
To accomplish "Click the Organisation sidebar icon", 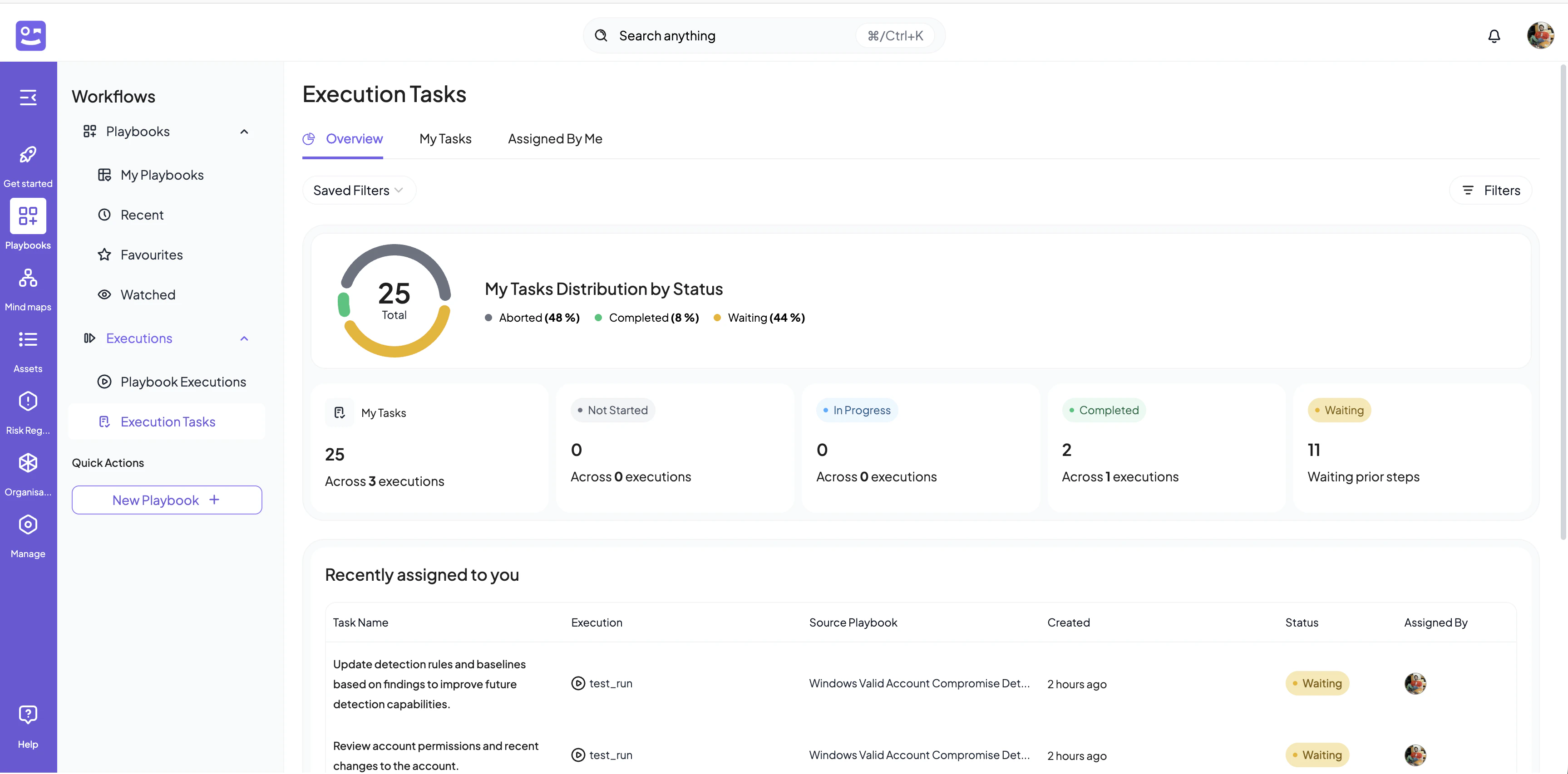I will pos(28,462).
